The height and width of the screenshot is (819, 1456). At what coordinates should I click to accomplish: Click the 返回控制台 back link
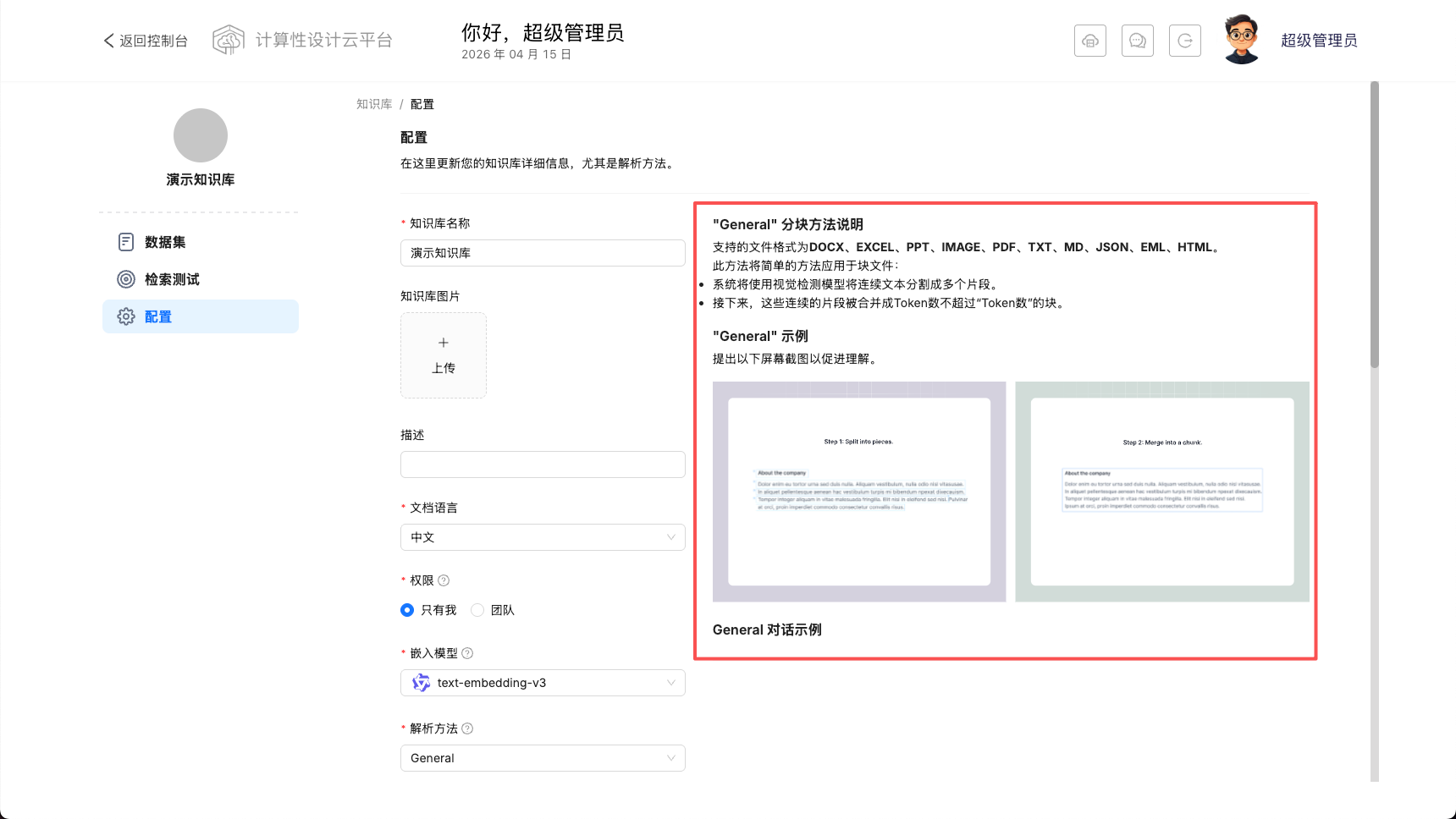146,41
